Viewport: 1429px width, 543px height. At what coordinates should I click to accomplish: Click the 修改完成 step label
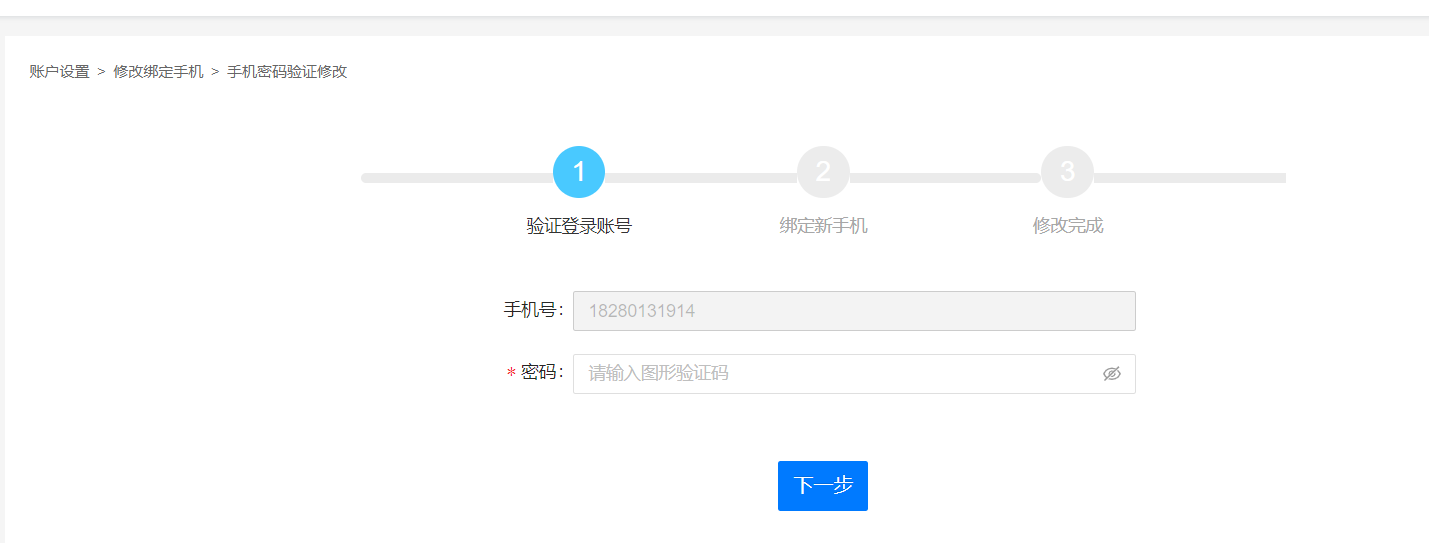tap(1067, 226)
